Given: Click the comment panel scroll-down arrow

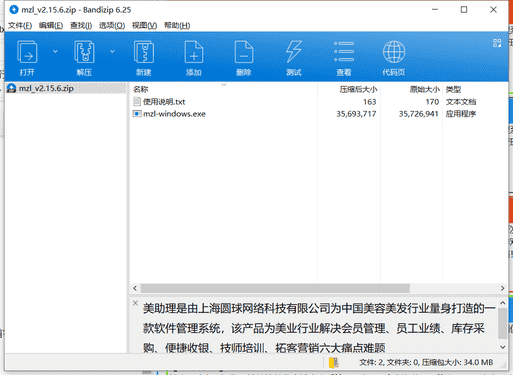Looking at the screenshot, I should coord(503,347).
